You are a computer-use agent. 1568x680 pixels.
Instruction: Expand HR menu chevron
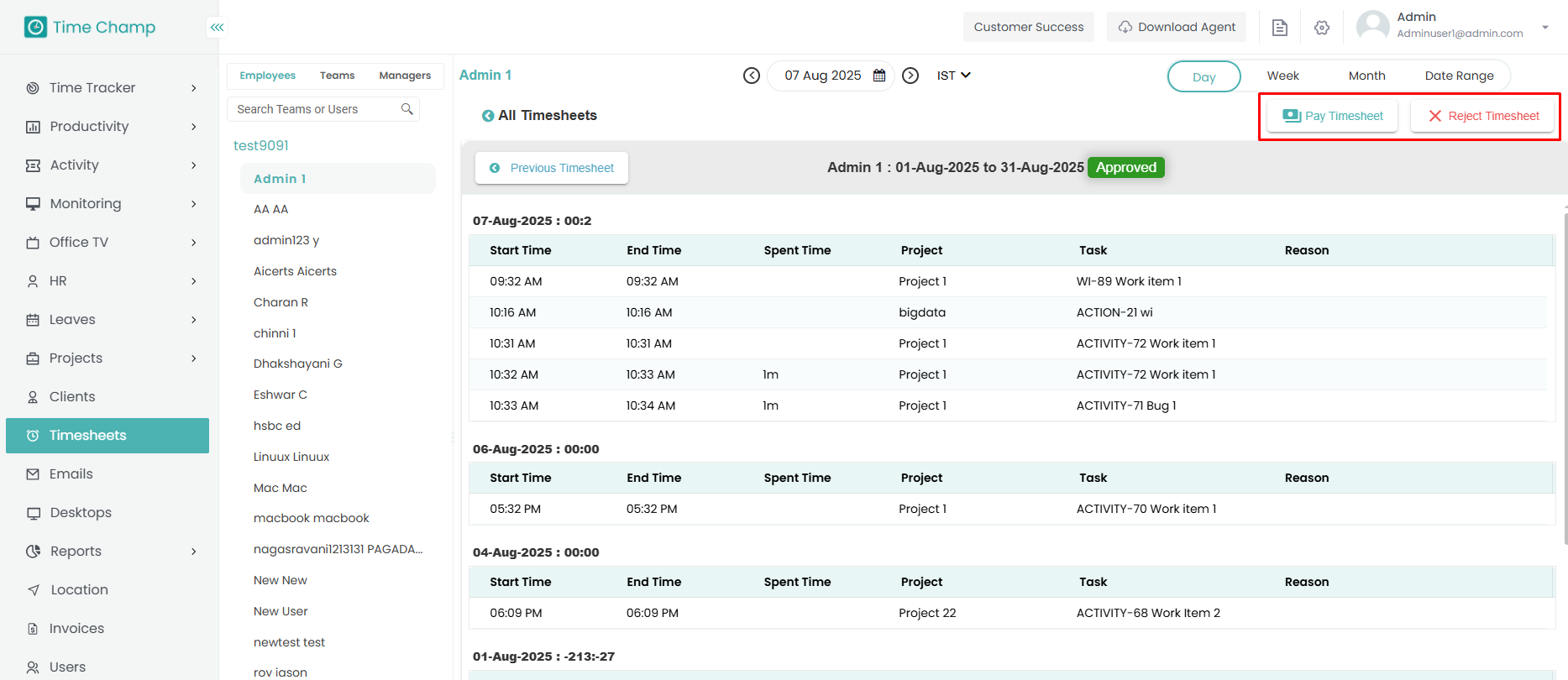(194, 281)
